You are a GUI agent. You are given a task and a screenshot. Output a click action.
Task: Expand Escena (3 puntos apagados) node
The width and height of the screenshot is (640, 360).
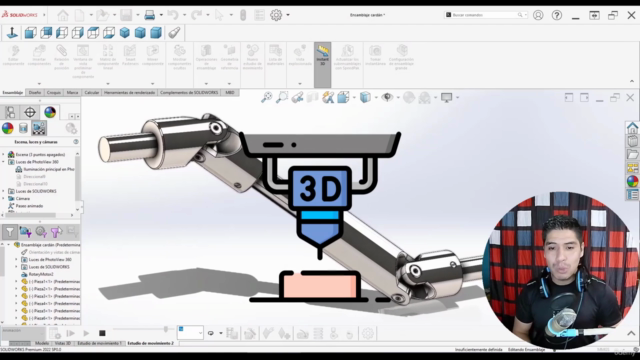4,155
